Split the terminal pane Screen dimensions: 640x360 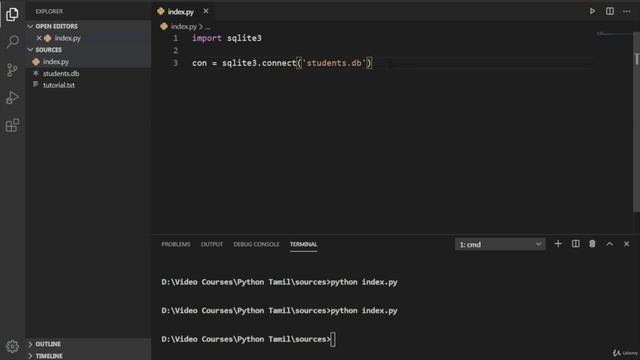coord(576,244)
